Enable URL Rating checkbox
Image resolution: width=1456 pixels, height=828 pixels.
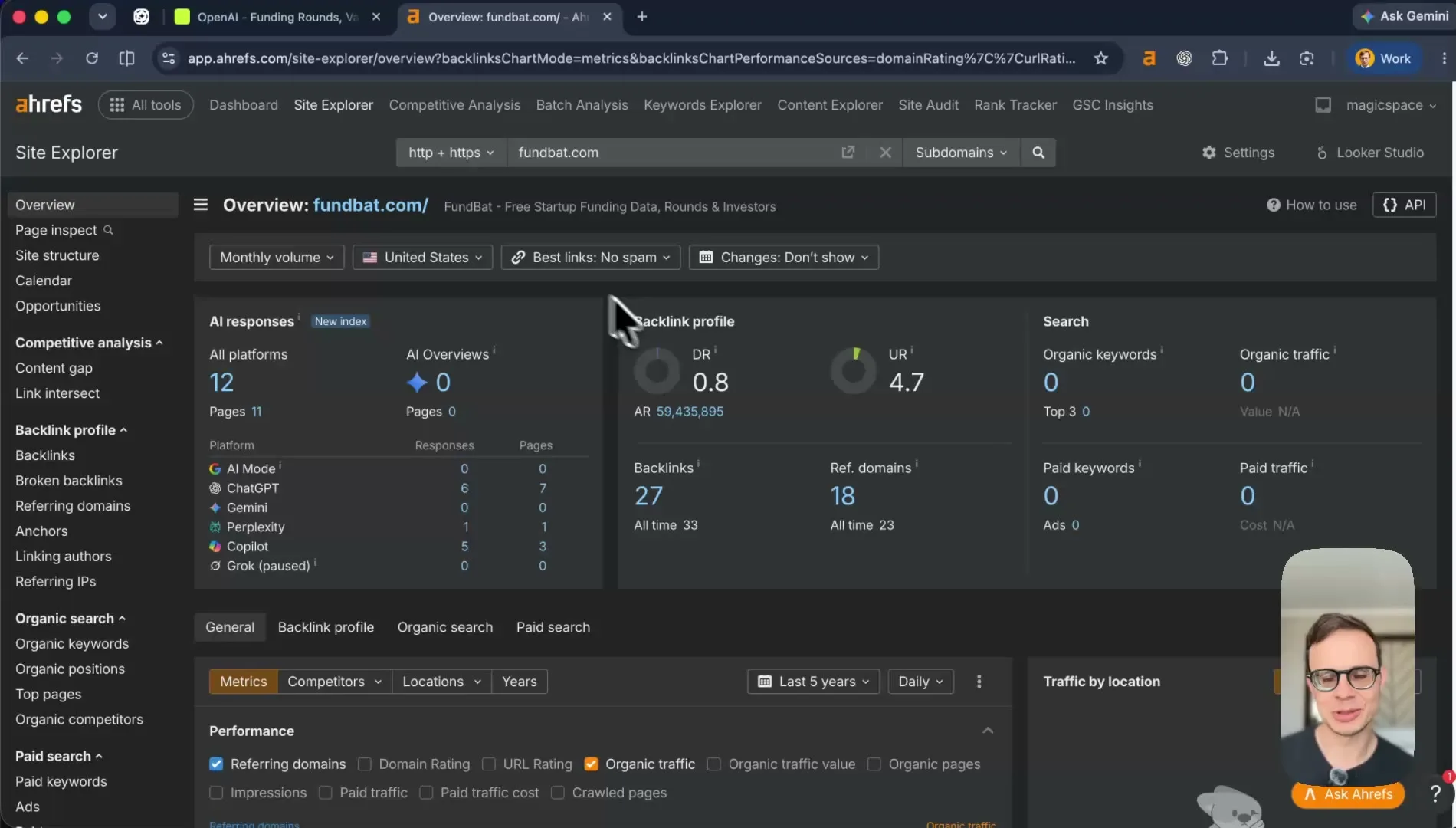tap(489, 764)
